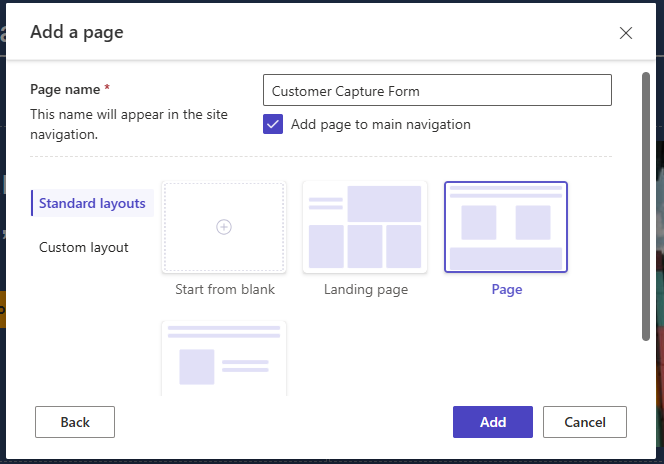This screenshot has height=464, width=664.
Task: Choose the Page layout thumbnail
Action: click(506, 227)
